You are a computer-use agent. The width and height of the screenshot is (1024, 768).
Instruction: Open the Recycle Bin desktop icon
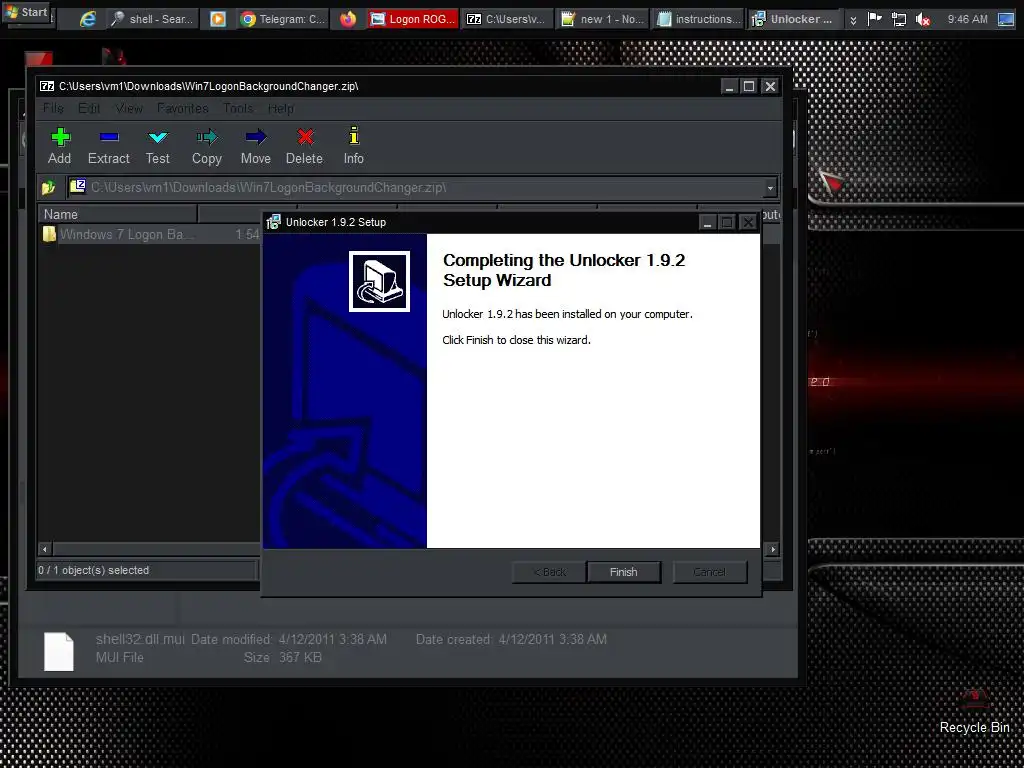974,711
